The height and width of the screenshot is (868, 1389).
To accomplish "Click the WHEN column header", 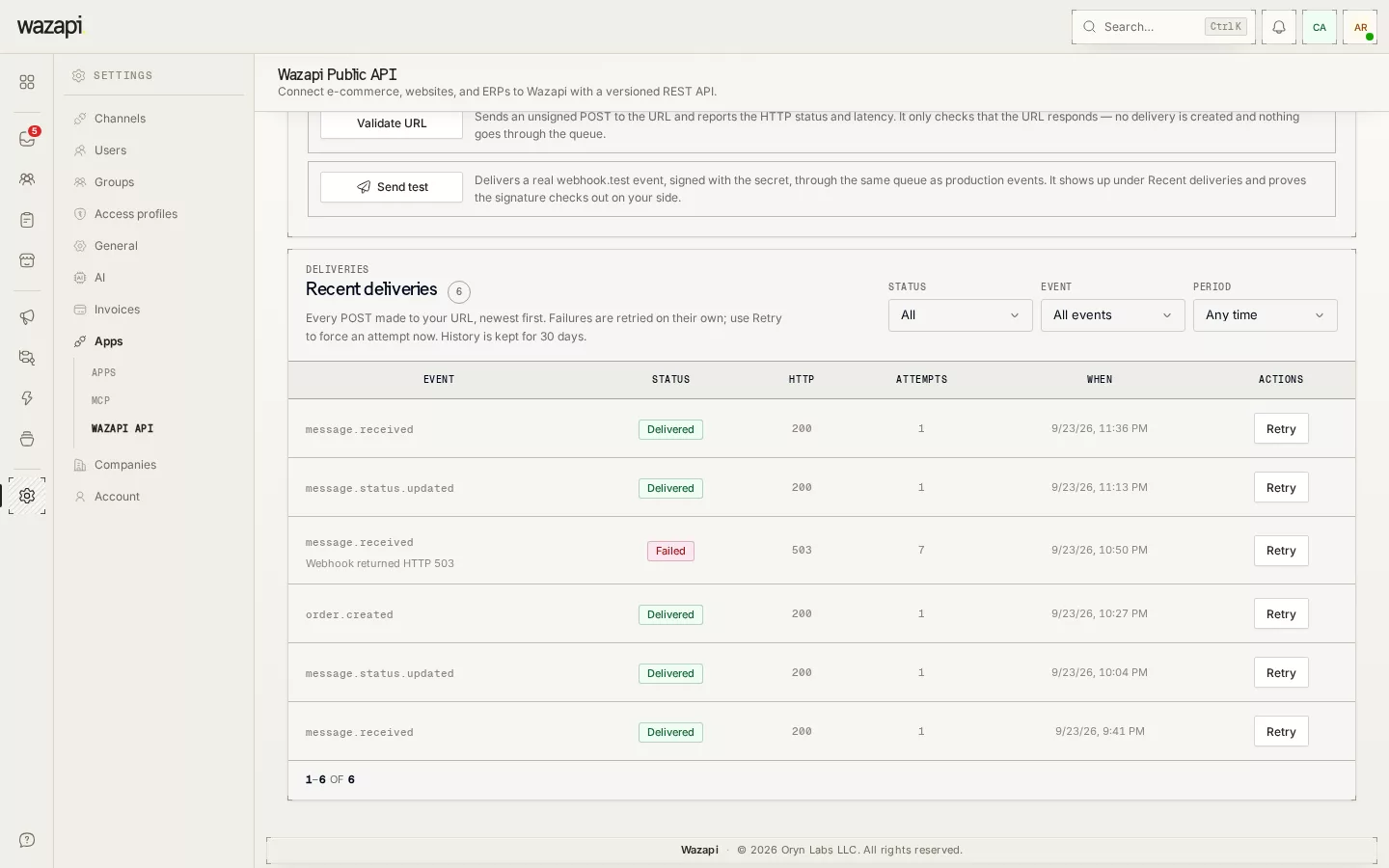I will pyautogui.click(x=1100, y=380).
